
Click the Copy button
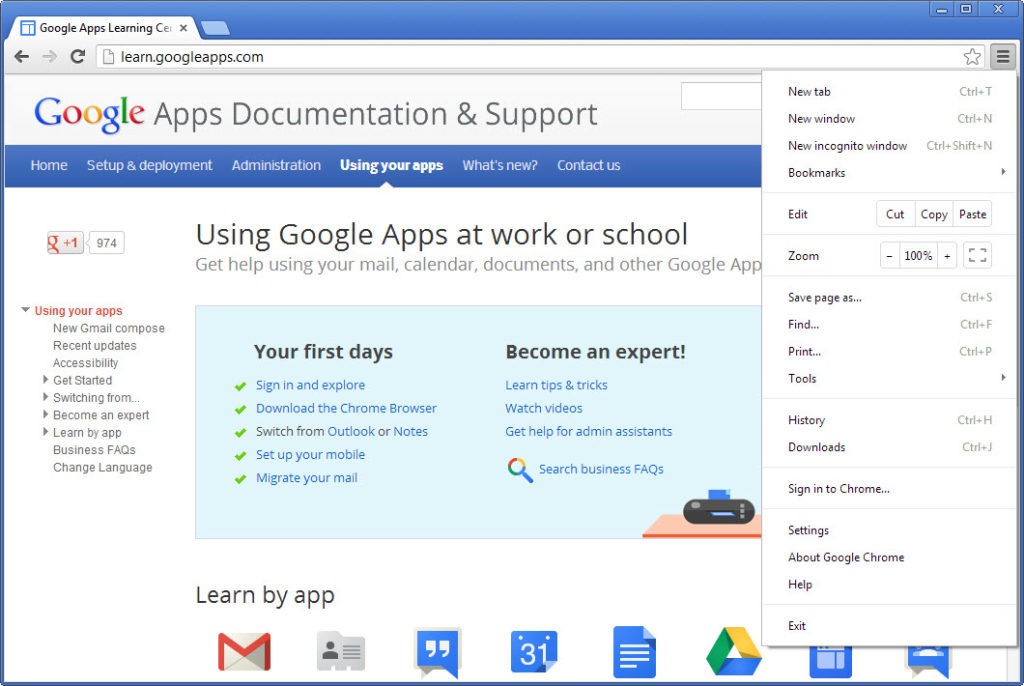(934, 214)
